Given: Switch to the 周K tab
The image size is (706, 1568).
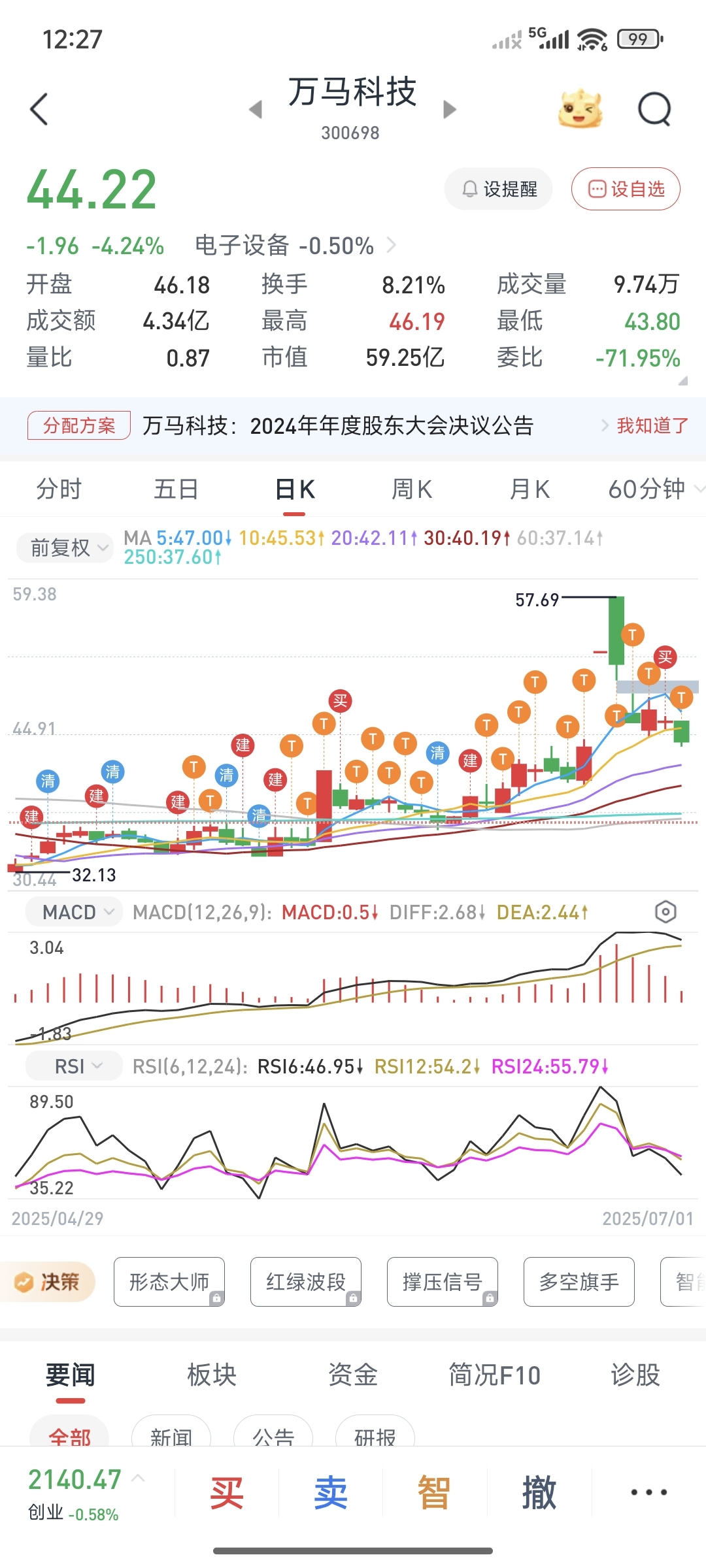Looking at the screenshot, I should click(412, 489).
